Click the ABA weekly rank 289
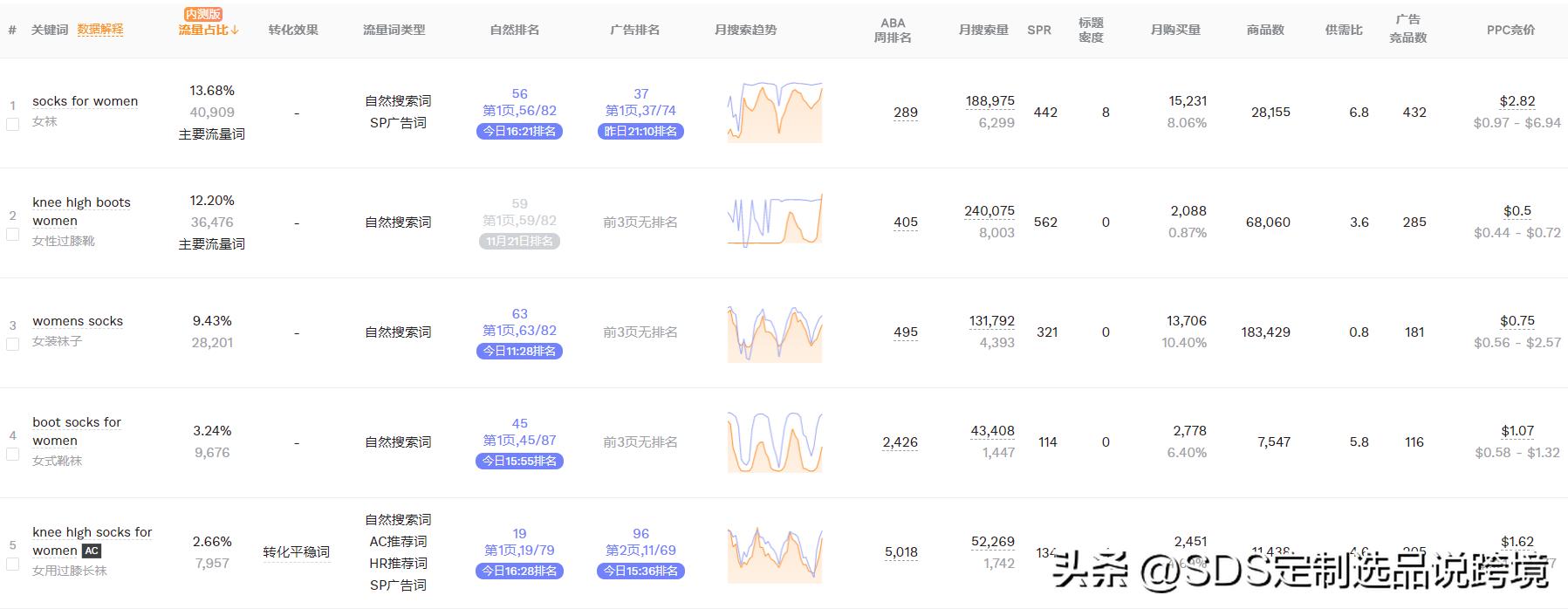Image resolution: width=1568 pixels, height=609 pixels. click(906, 113)
